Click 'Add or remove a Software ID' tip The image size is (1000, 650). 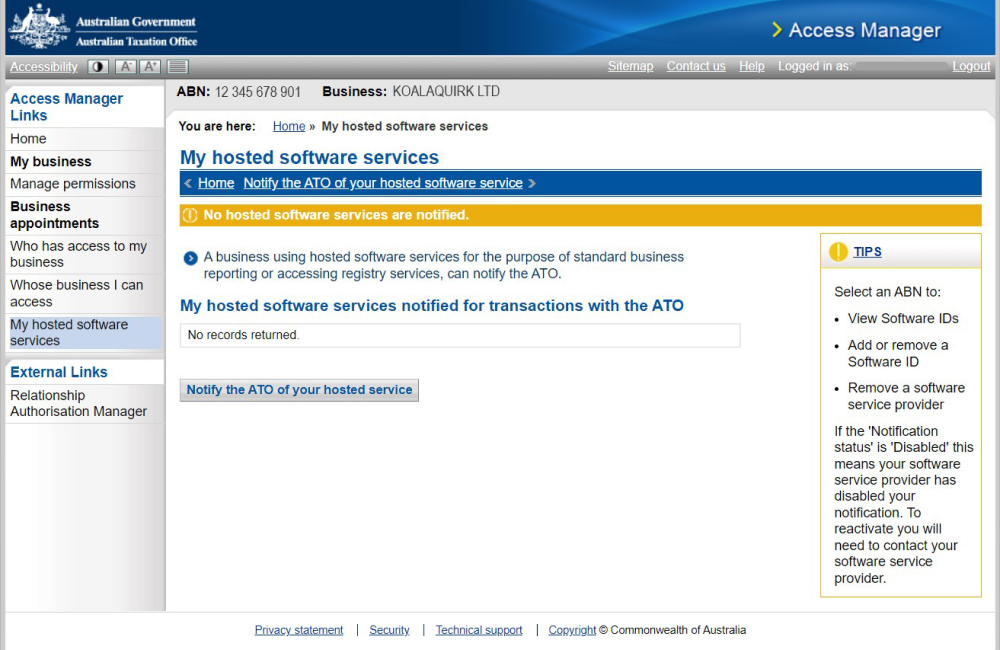[x=897, y=353]
